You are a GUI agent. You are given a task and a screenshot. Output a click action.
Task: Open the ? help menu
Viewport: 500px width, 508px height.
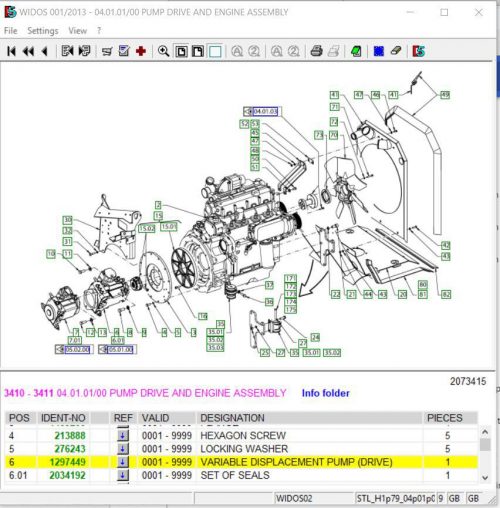(99, 31)
